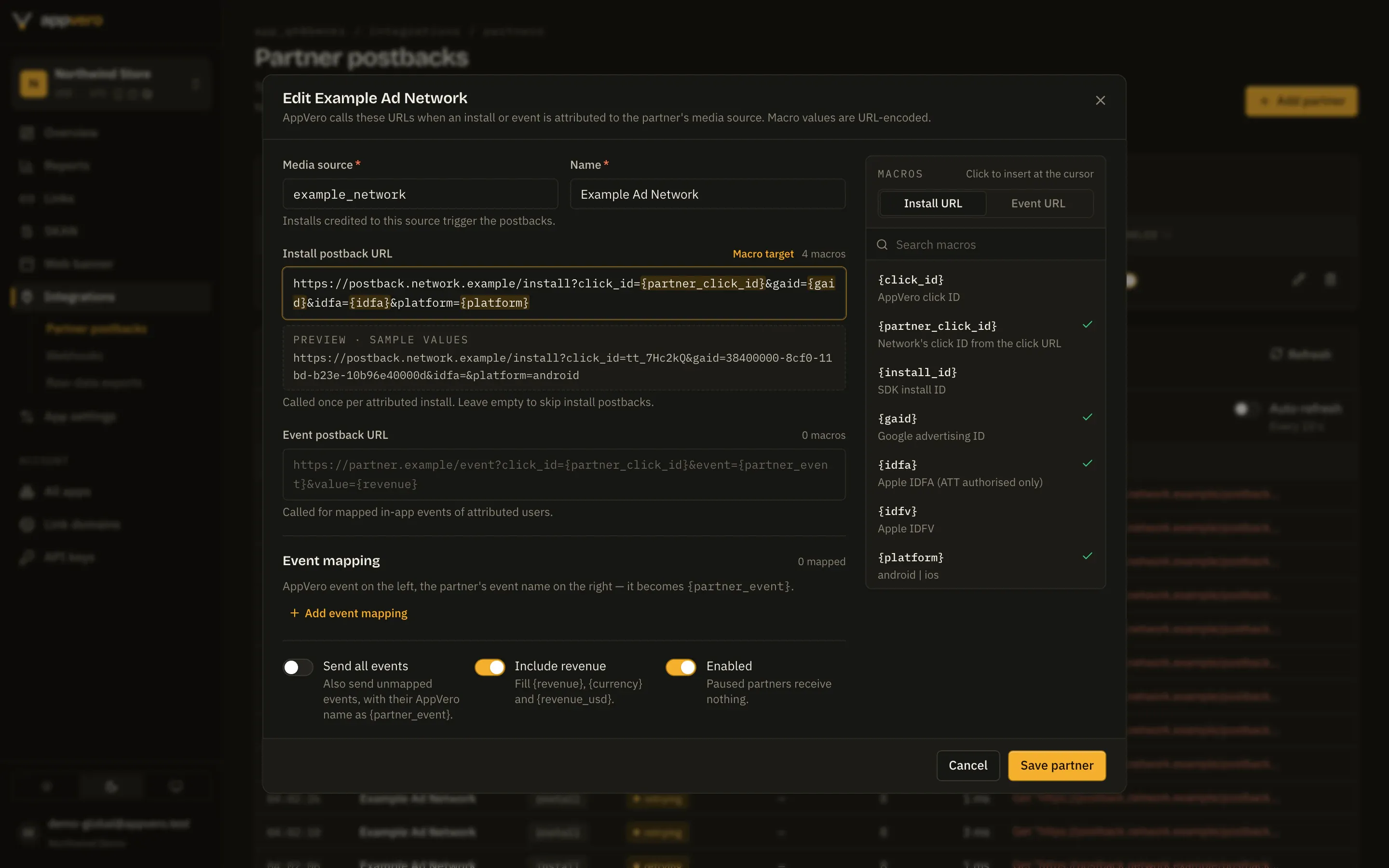Save the partner settings
This screenshot has width=1389, height=868.
[1057, 765]
